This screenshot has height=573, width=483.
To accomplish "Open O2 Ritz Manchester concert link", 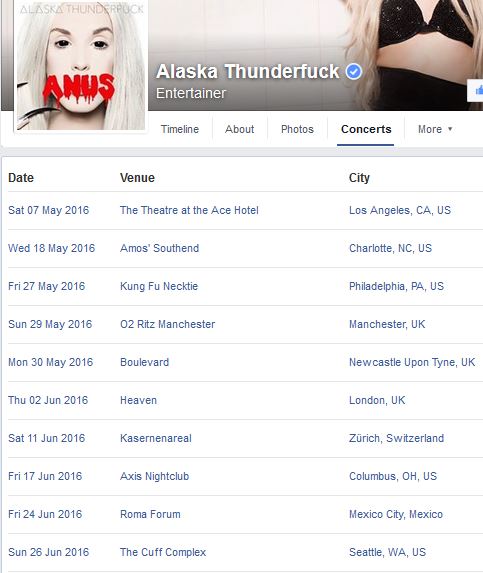I will 168,324.
